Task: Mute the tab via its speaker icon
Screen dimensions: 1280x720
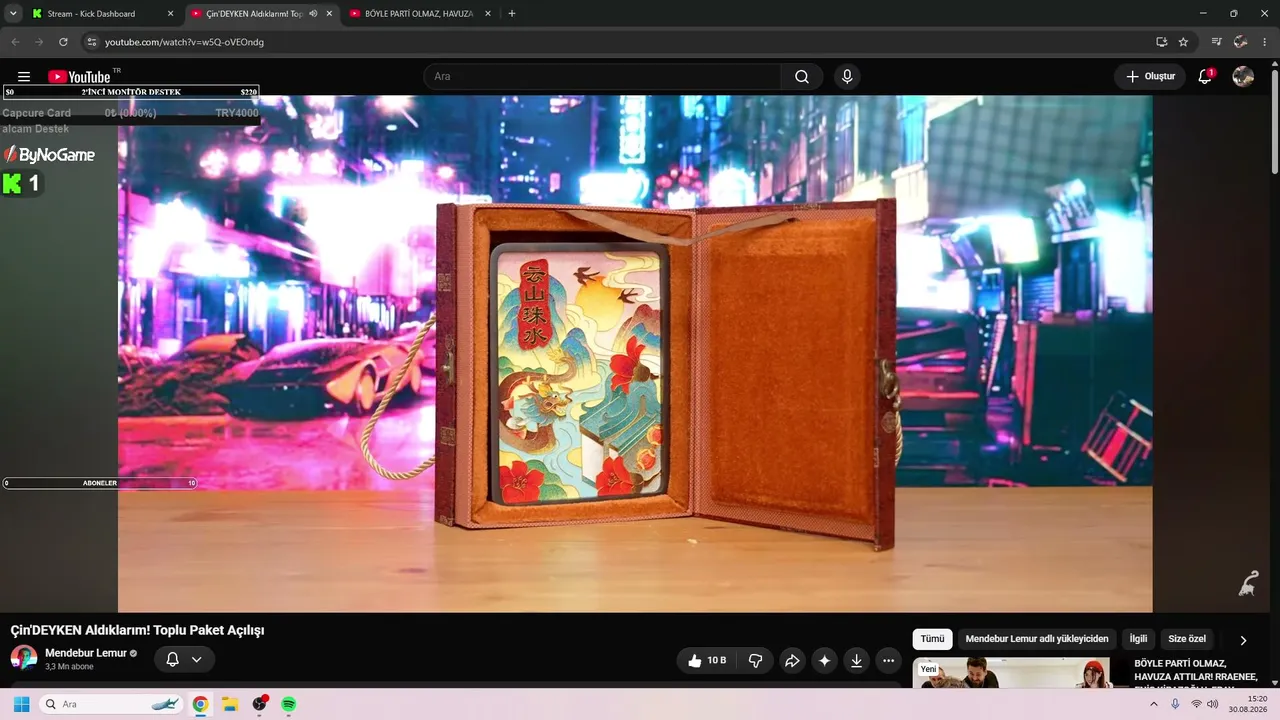Action: 313,14
